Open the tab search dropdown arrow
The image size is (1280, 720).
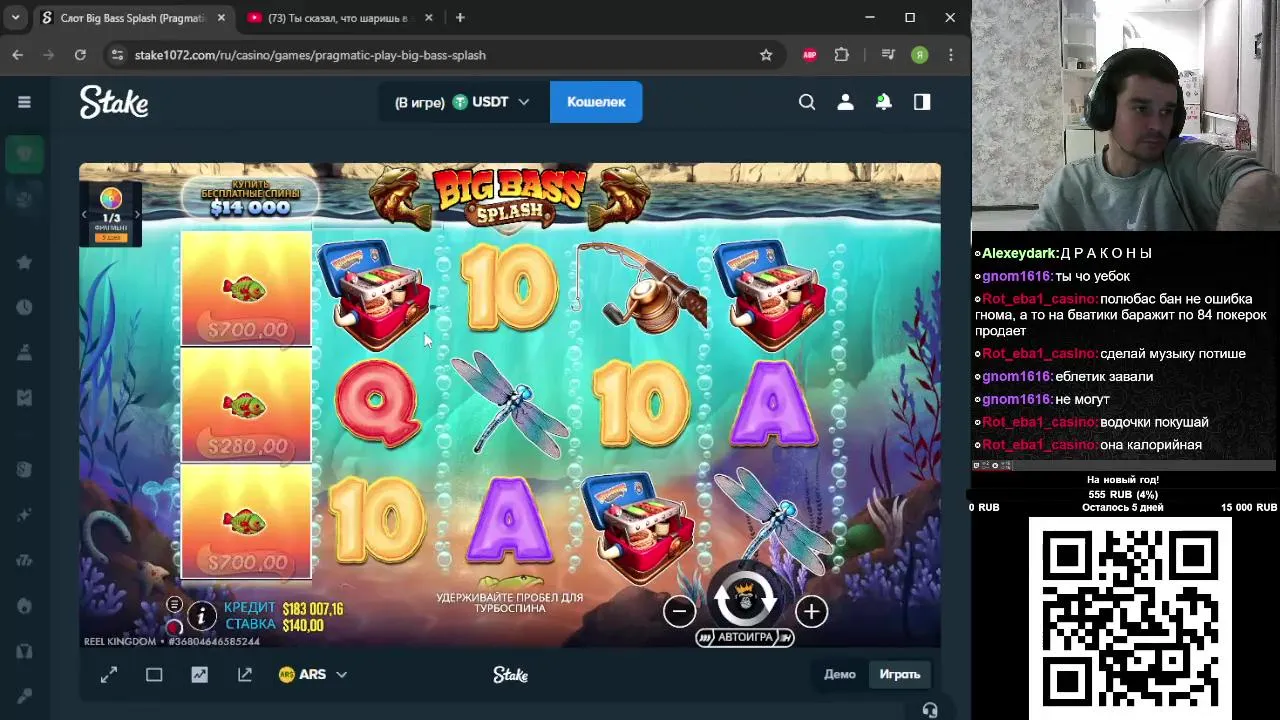pos(15,18)
